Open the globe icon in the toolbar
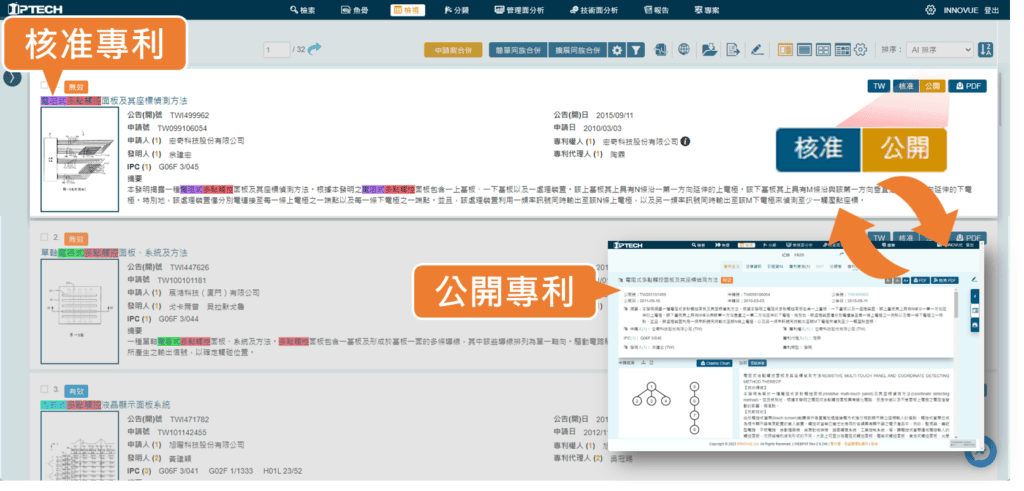Screen dimensions: 1024x491 pyautogui.click(x=685, y=49)
